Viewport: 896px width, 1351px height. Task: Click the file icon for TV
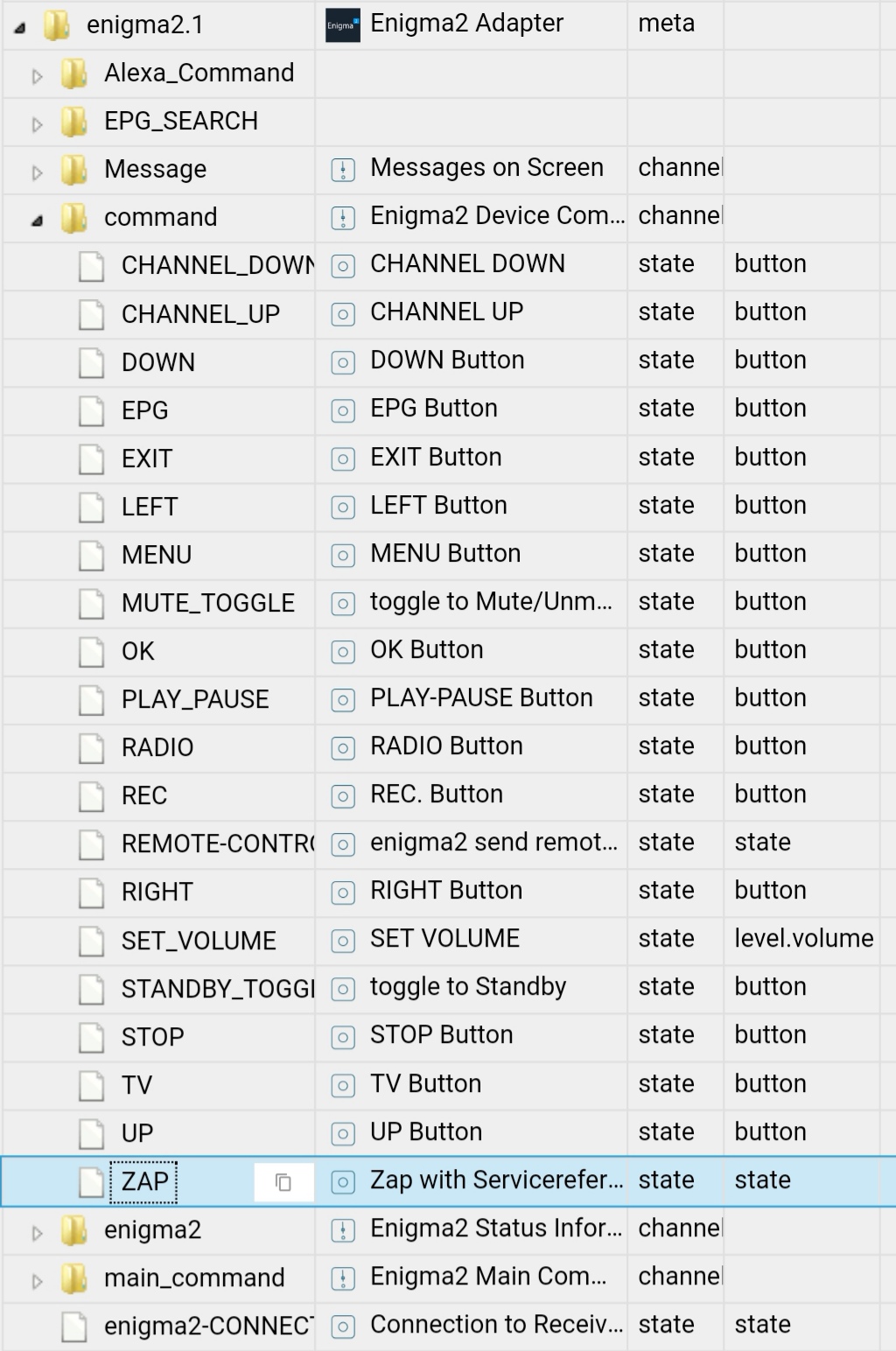click(92, 1086)
